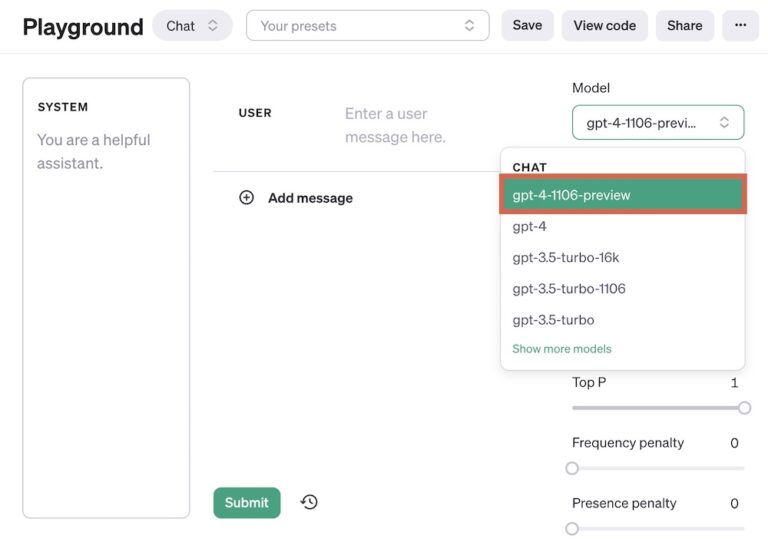
Task: Click the Presence penalty slider handle
Action: point(572,528)
